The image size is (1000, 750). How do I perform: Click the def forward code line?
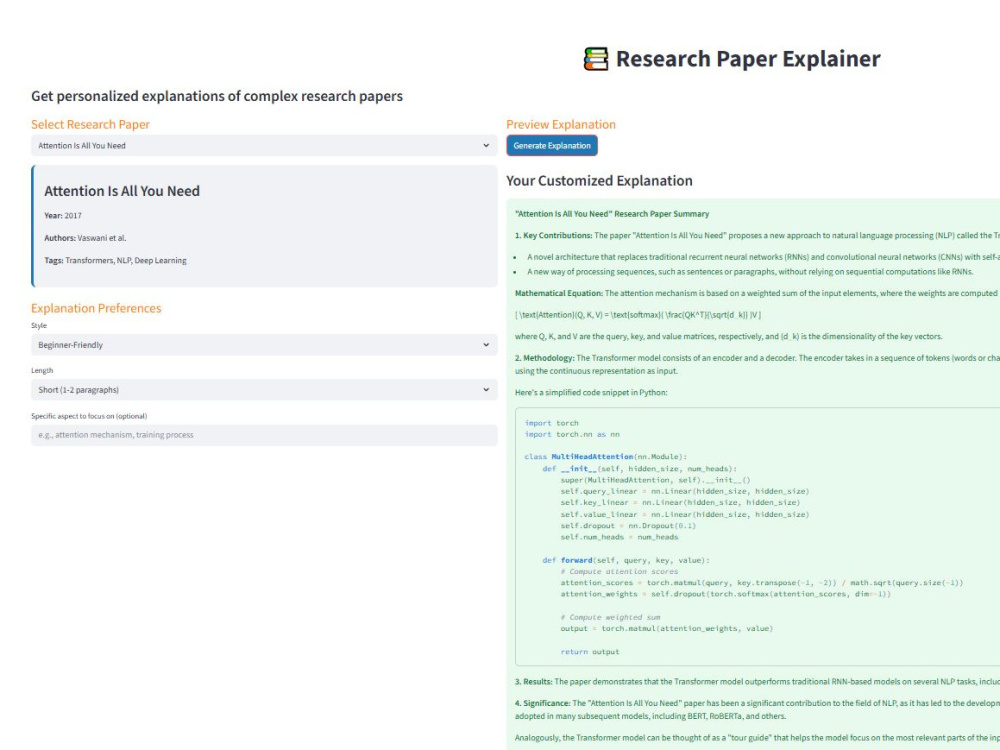[x=625, y=560]
